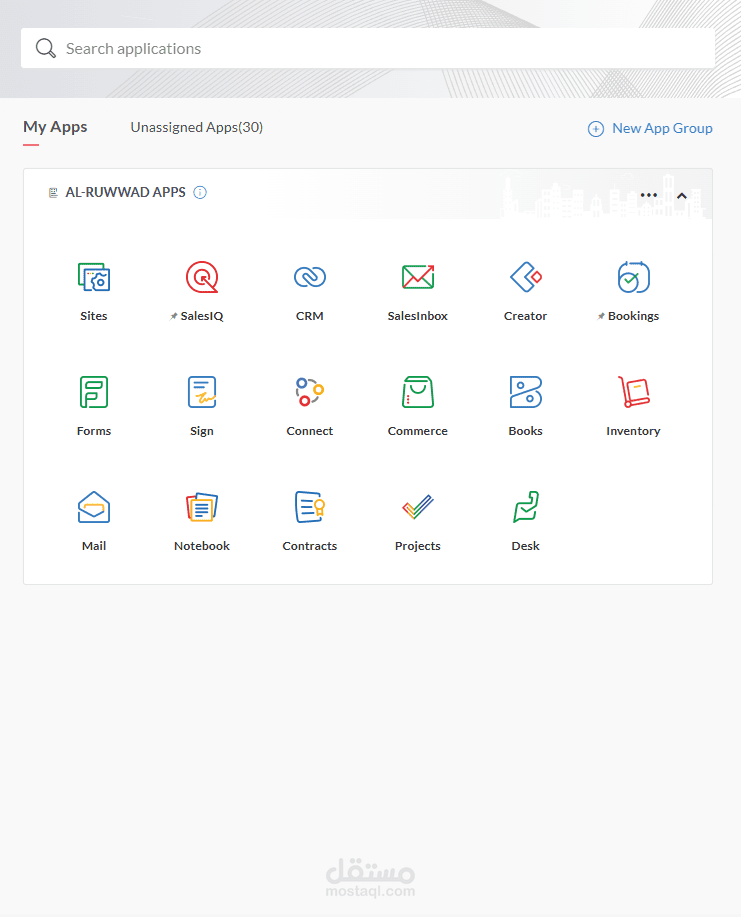741x917 pixels.
Task: Click the SalesInbox label text
Action: click(x=418, y=316)
